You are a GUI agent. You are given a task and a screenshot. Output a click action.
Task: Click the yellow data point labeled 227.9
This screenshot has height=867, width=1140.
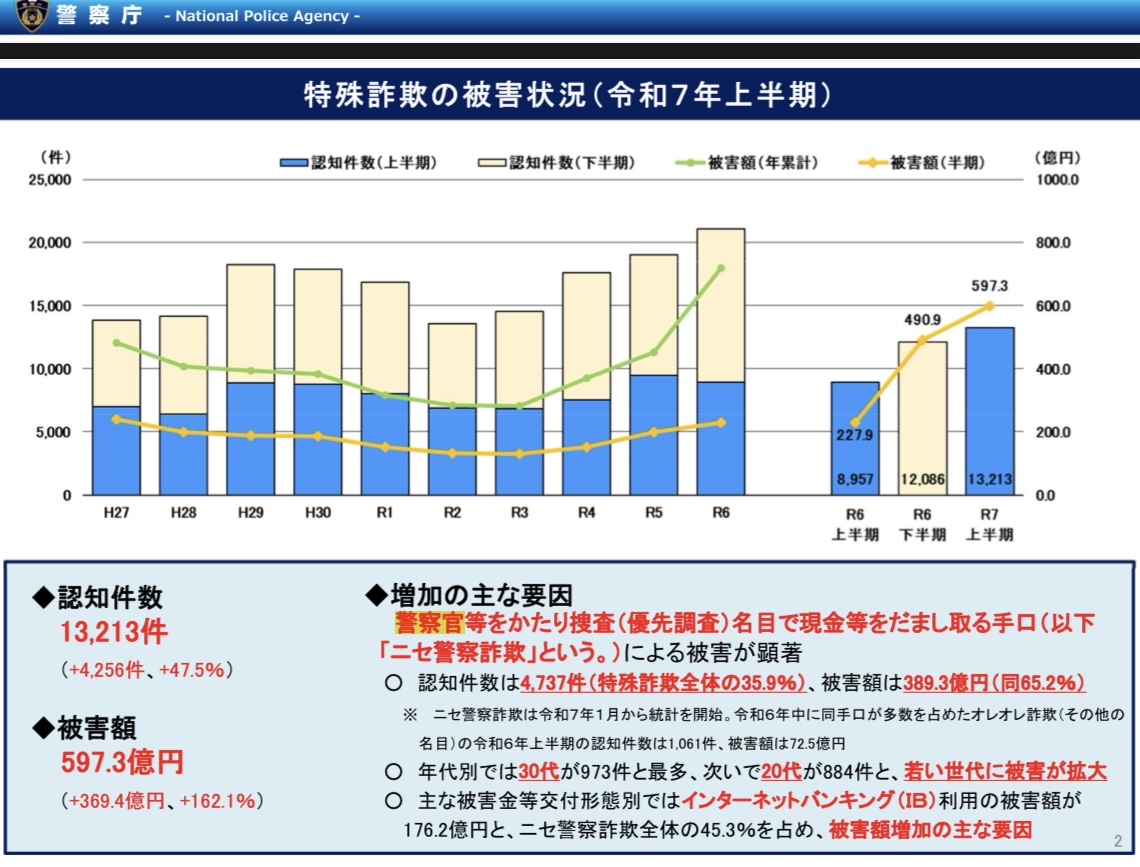[855, 423]
